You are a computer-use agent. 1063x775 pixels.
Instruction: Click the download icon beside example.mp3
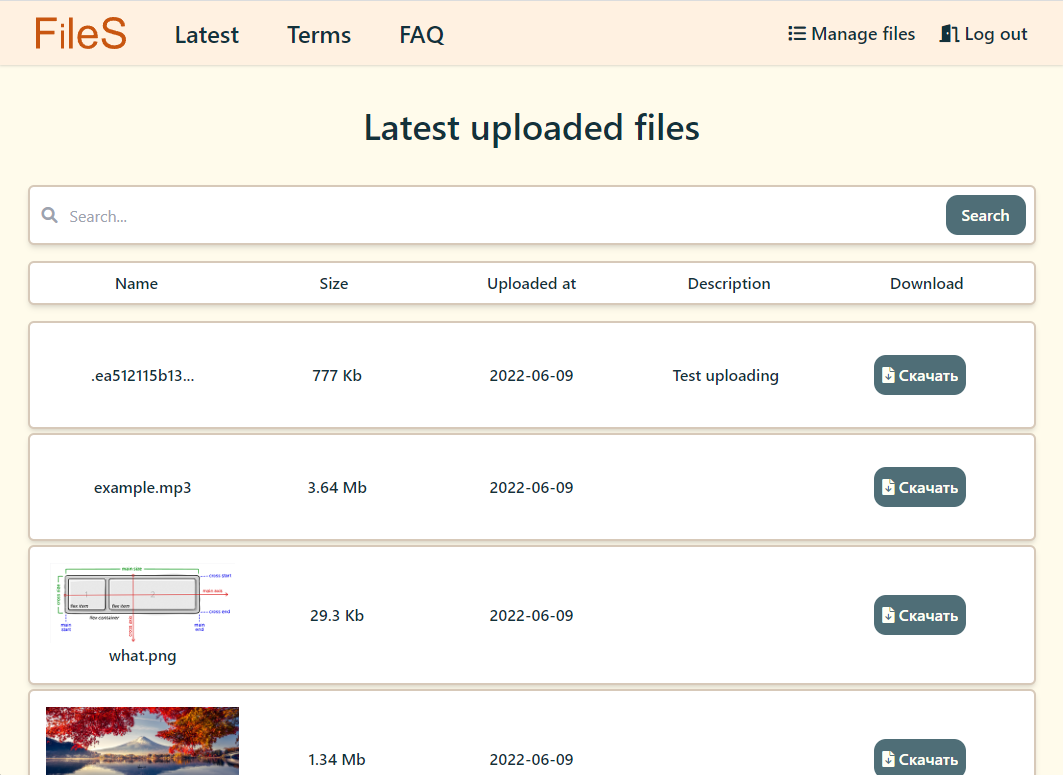coord(890,487)
